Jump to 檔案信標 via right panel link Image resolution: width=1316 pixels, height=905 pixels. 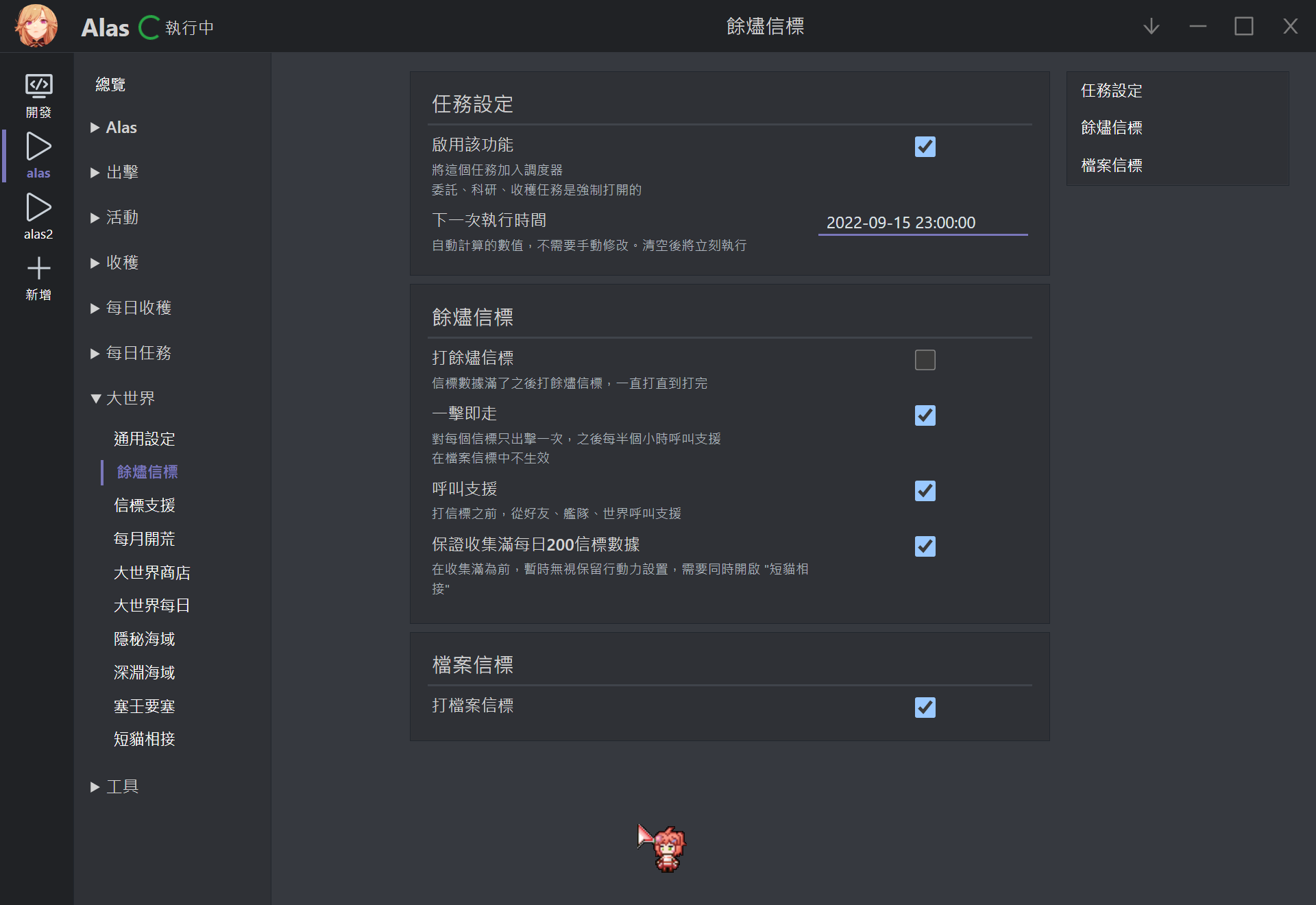click(1111, 165)
